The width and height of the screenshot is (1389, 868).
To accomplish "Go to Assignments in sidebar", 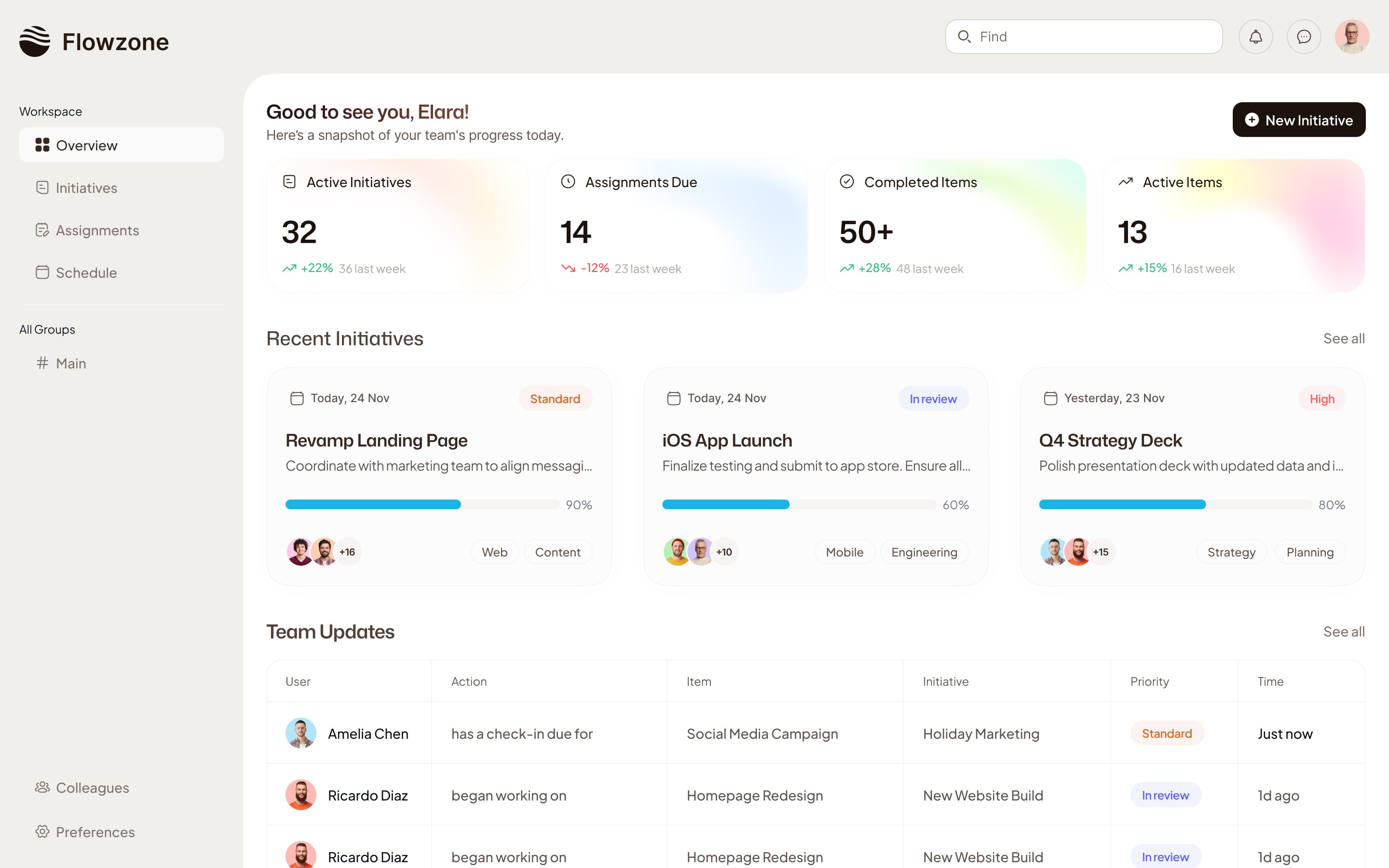I will pyautogui.click(x=97, y=230).
